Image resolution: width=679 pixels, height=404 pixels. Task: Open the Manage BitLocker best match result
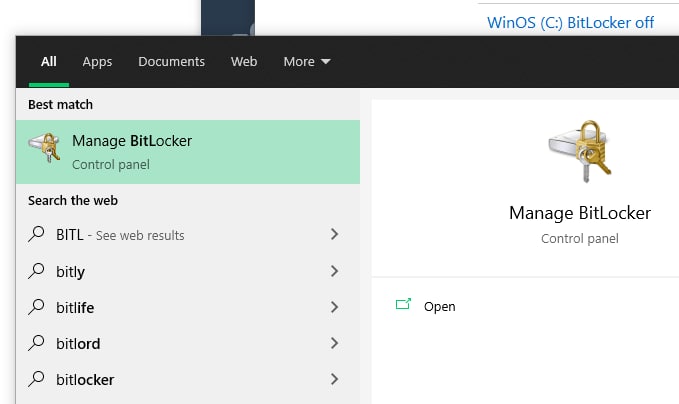point(188,152)
